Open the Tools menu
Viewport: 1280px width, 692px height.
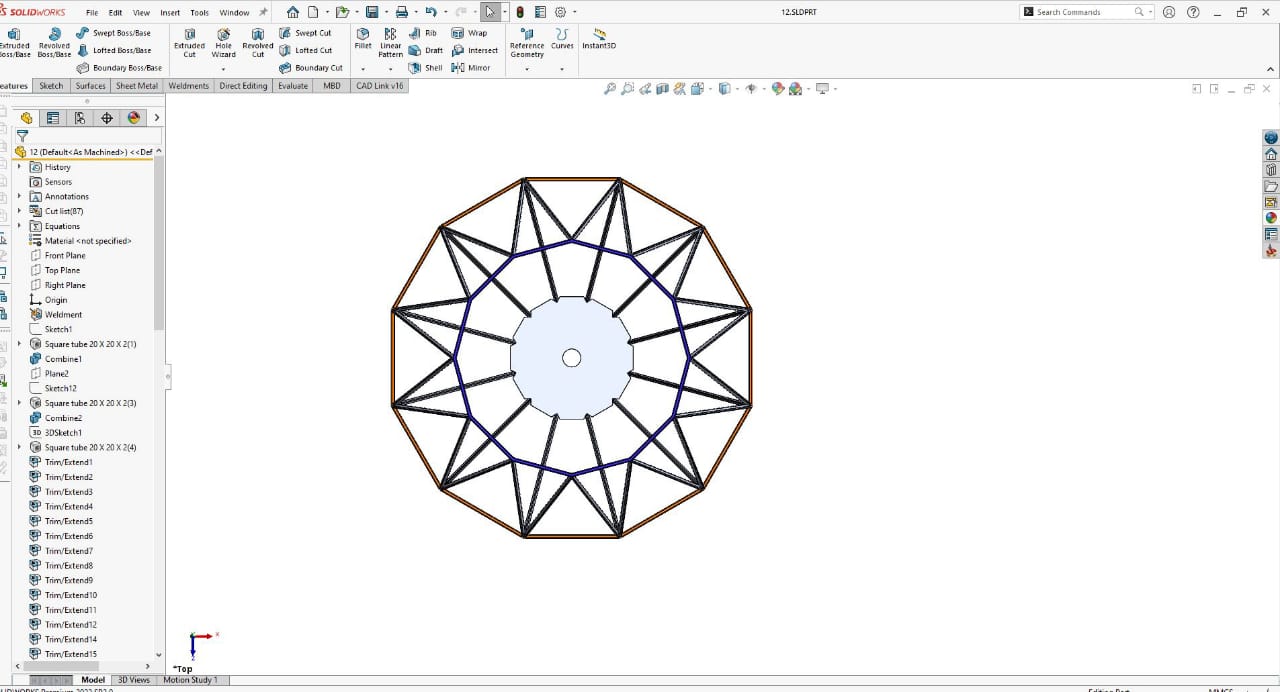click(200, 13)
